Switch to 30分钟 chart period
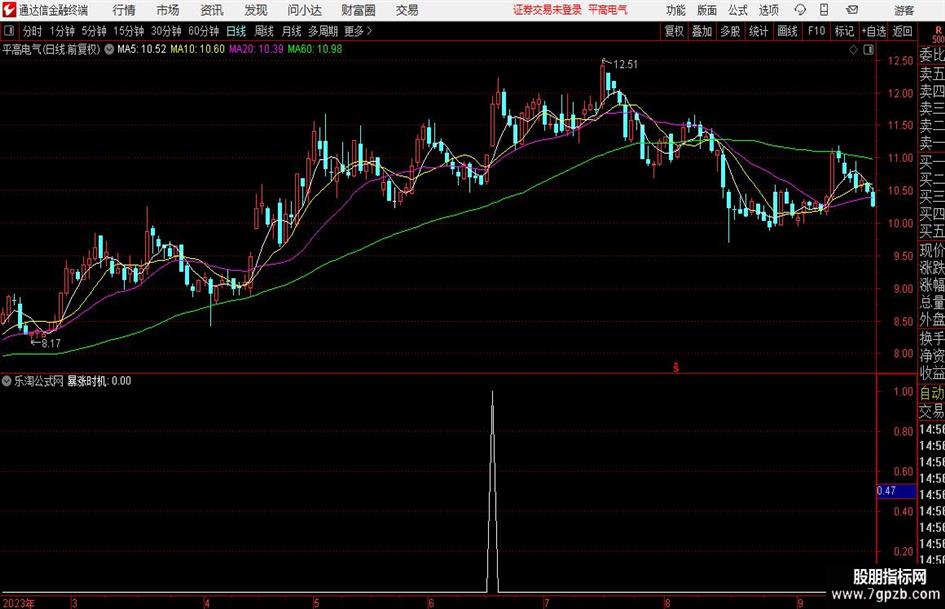 click(166, 31)
